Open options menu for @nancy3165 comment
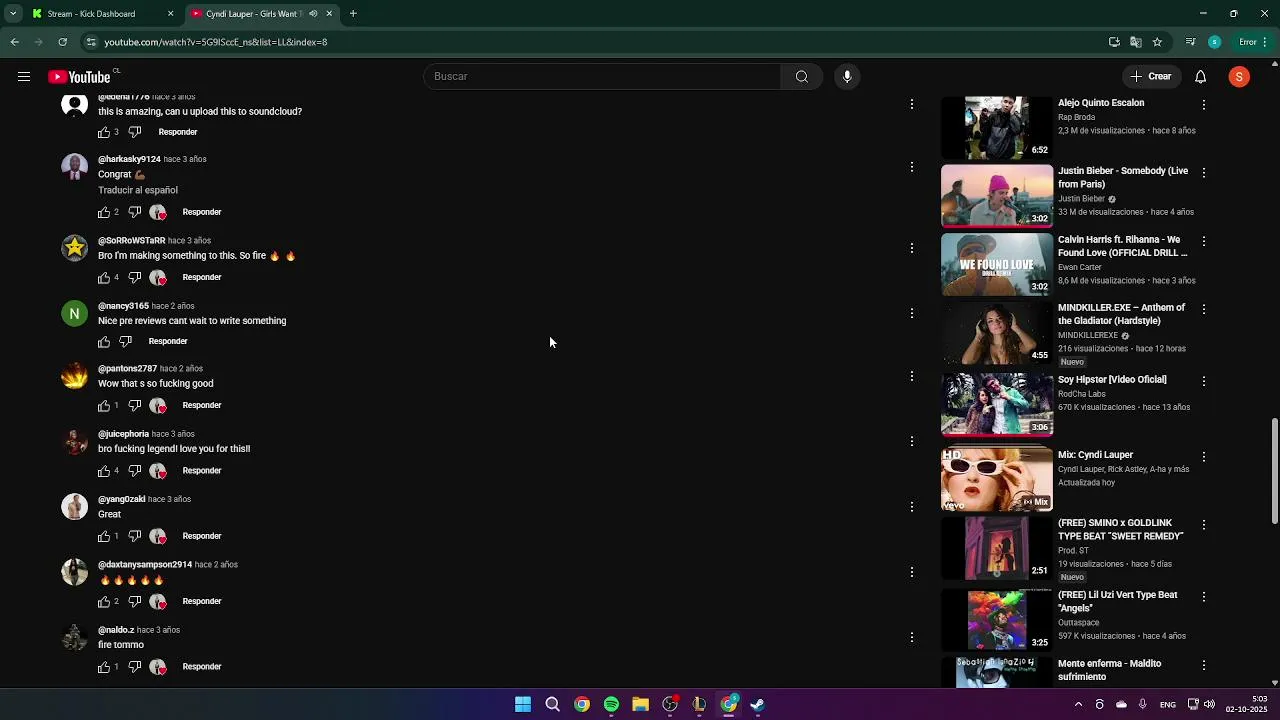The height and width of the screenshot is (720, 1280). 911,313
